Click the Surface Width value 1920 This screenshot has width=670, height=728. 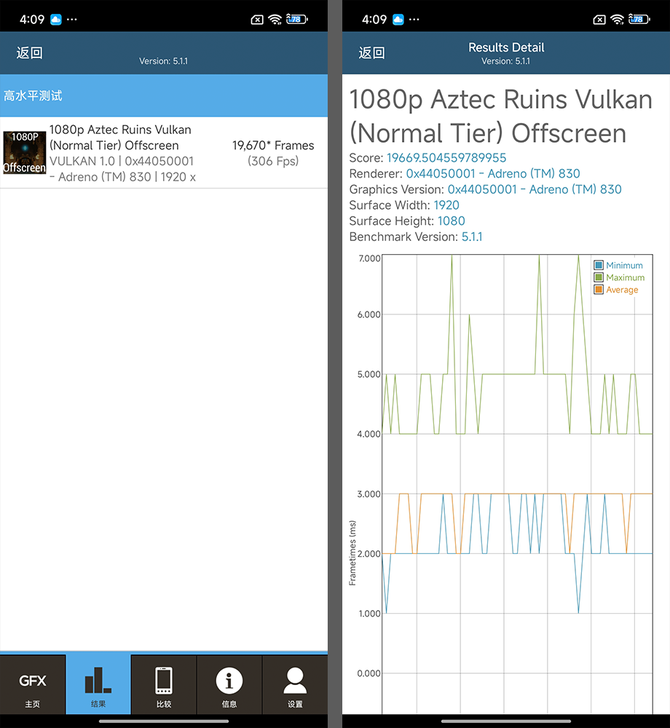point(446,205)
